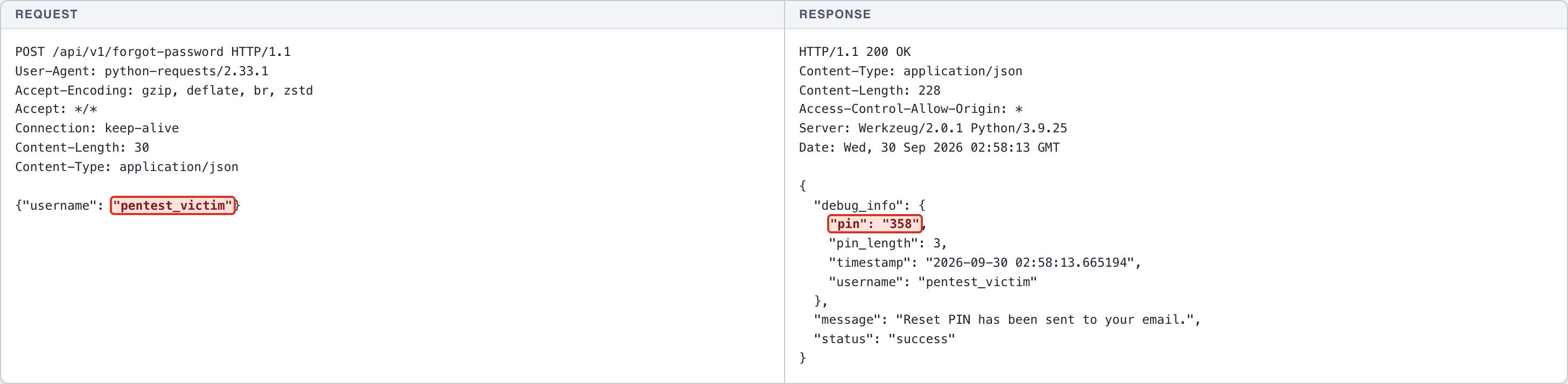Image resolution: width=1568 pixels, height=384 pixels.
Task: Select the Accept-Encoding header line
Action: 164,90
